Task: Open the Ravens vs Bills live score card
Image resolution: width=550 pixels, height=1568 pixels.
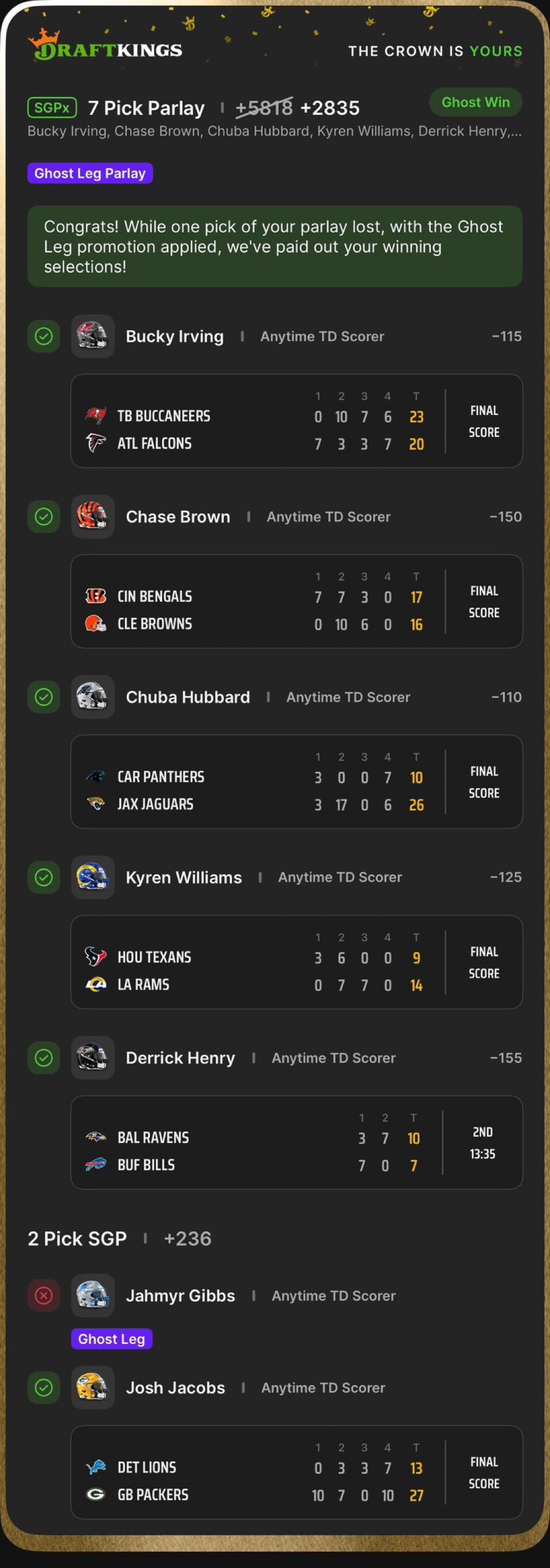Action: (297, 1143)
